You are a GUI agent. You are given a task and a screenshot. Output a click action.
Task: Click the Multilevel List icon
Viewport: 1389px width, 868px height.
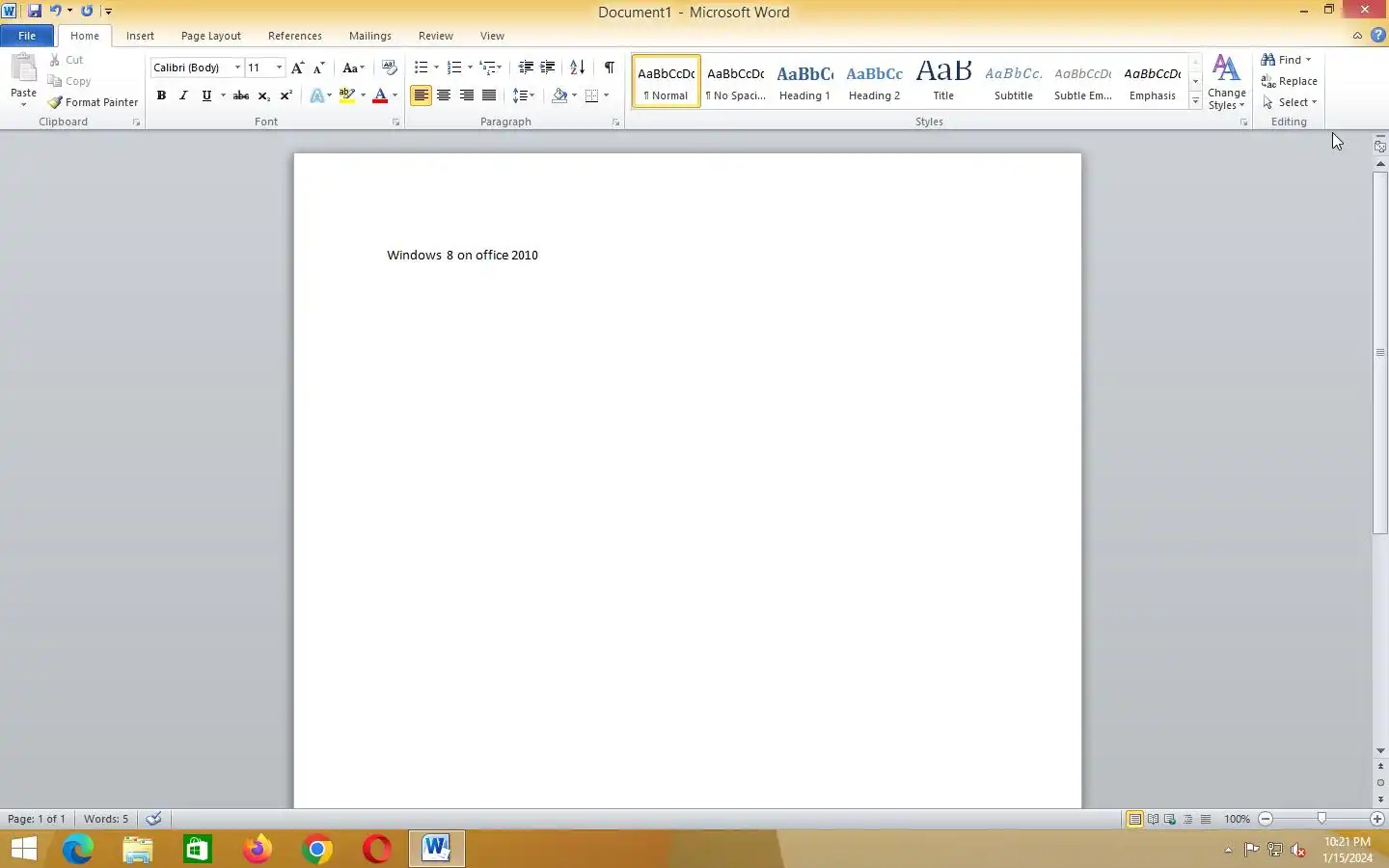(x=488, y=68)
